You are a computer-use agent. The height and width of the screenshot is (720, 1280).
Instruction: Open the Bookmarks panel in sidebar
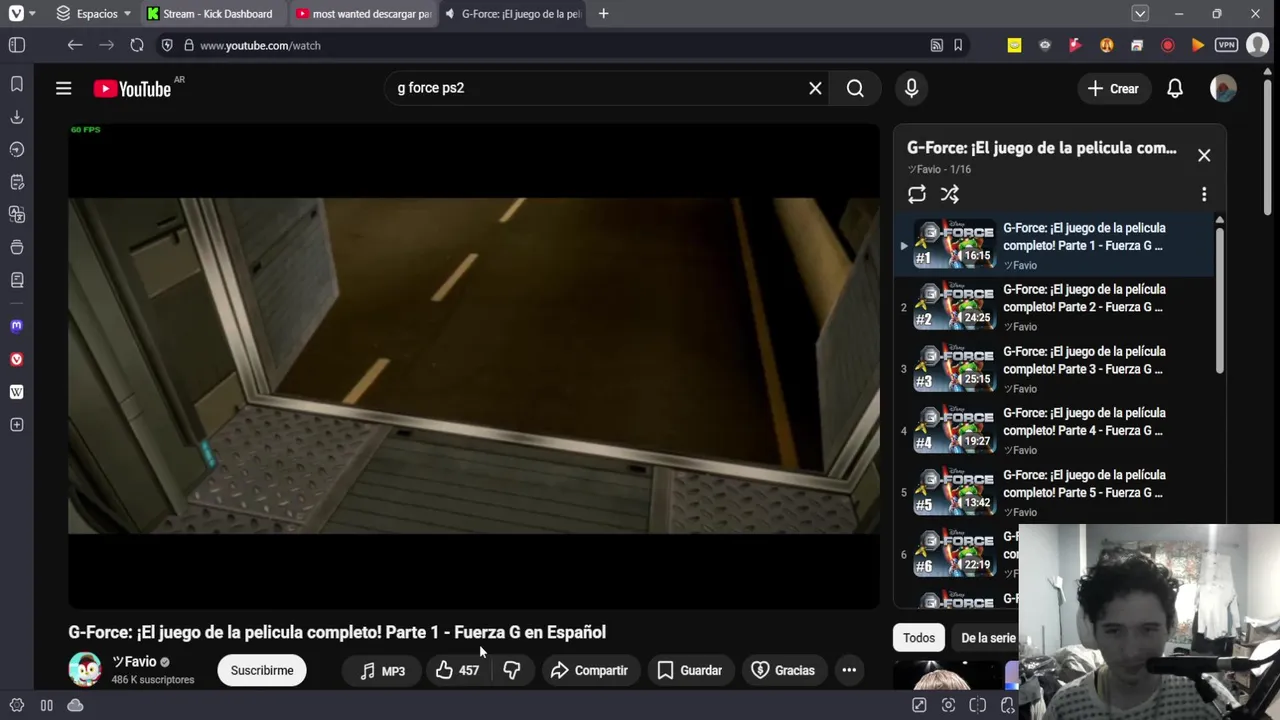(17, 84)
